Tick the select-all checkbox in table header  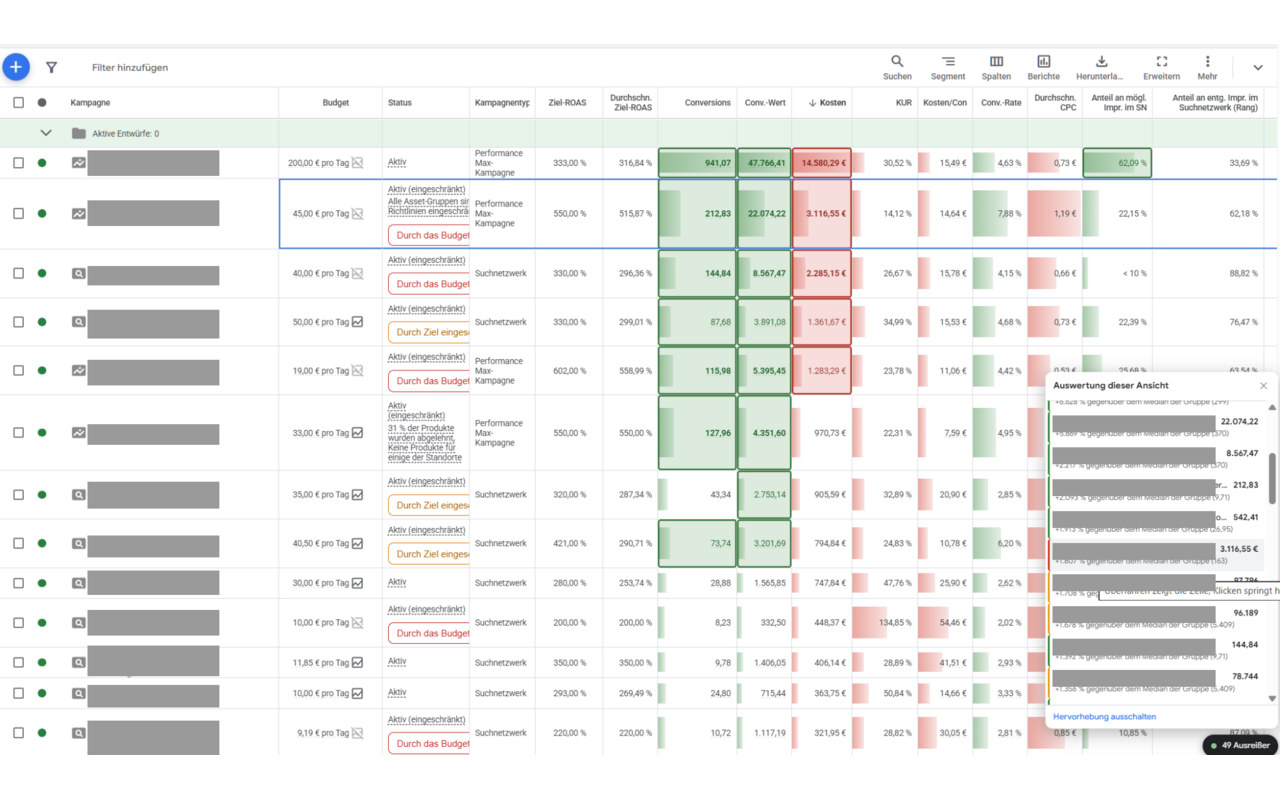click(x=18, y=102)
